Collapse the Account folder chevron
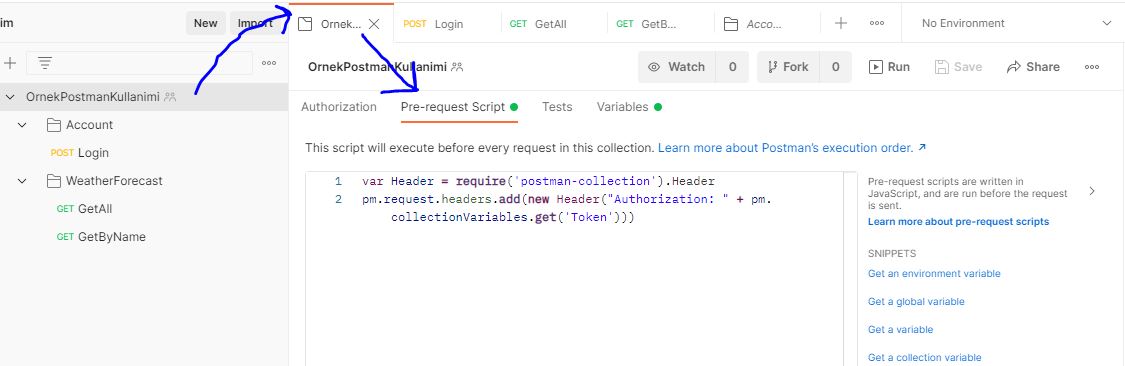 coord(22,125)
